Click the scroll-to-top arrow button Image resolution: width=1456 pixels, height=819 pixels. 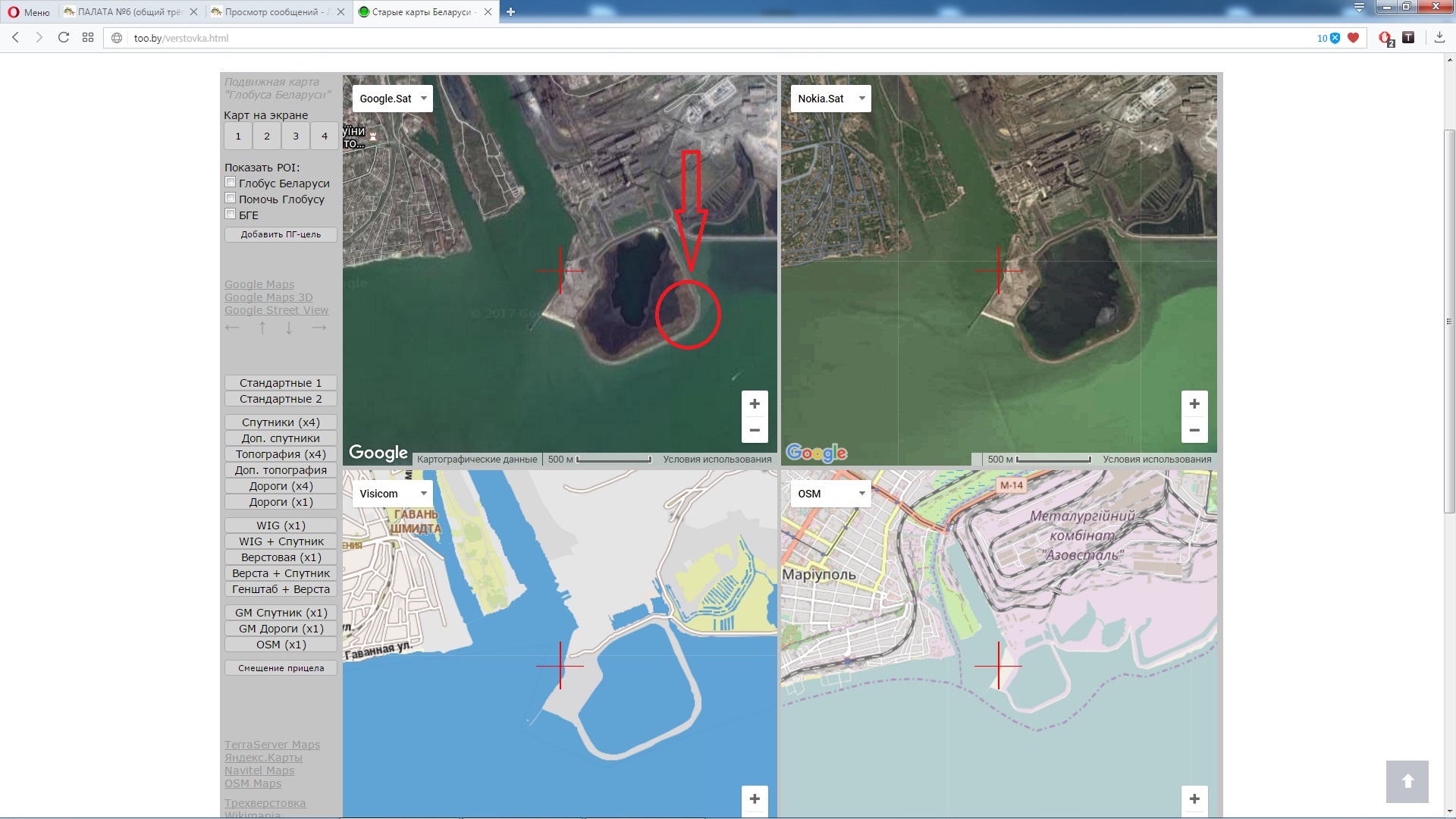pos(1407,781)
